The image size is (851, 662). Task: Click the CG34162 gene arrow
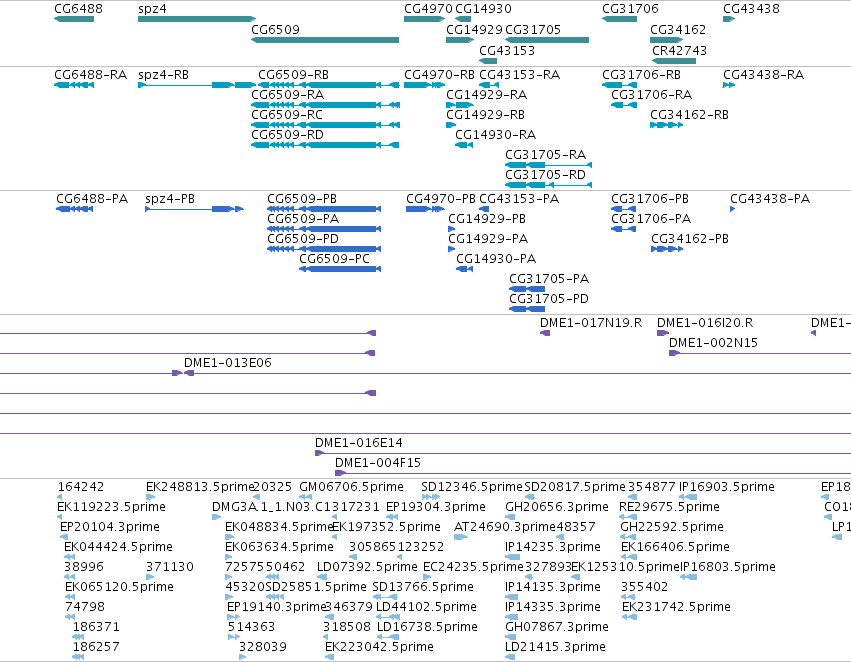666,40
